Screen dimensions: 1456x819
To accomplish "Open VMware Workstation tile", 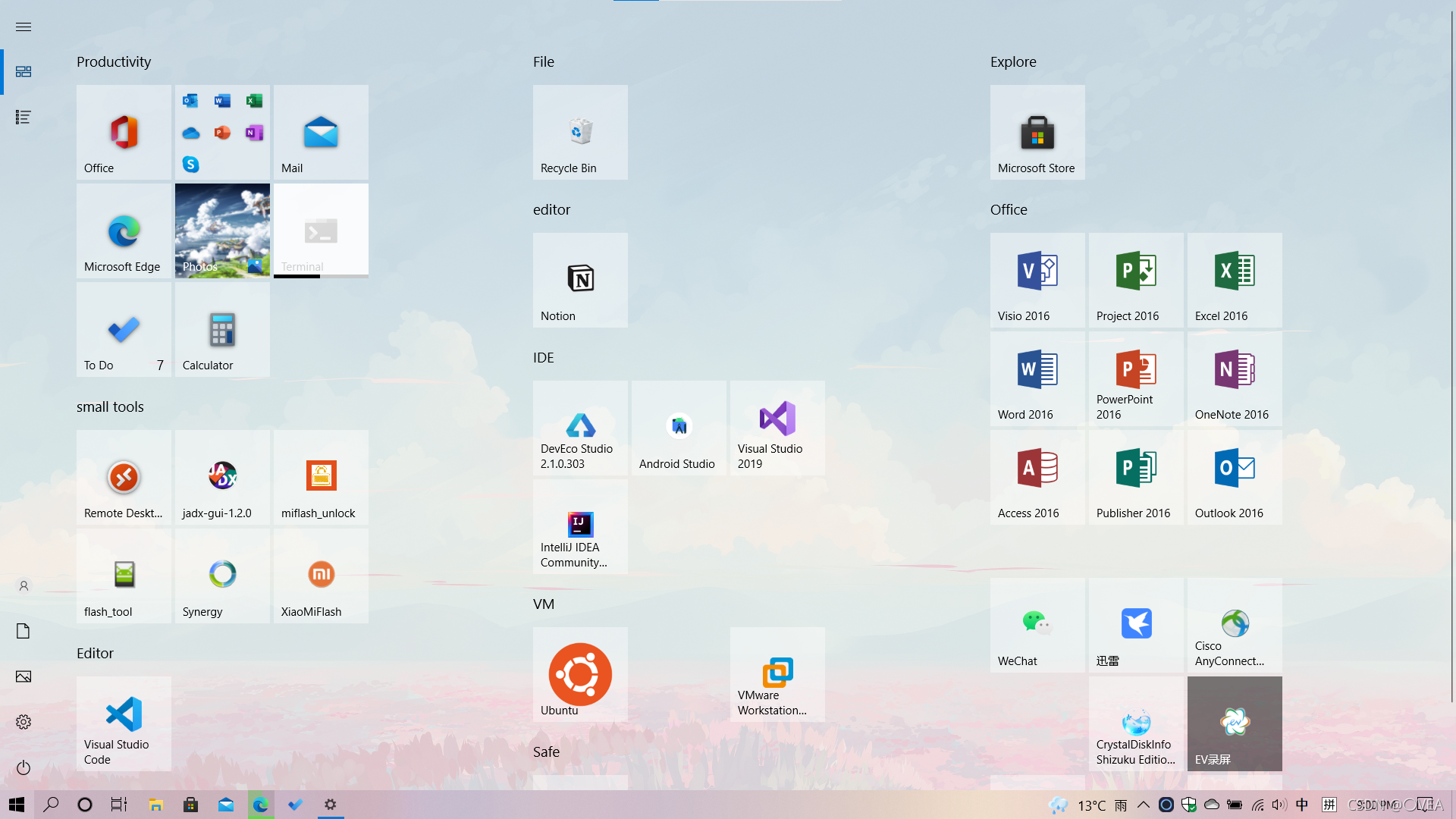I will point(777,674).
